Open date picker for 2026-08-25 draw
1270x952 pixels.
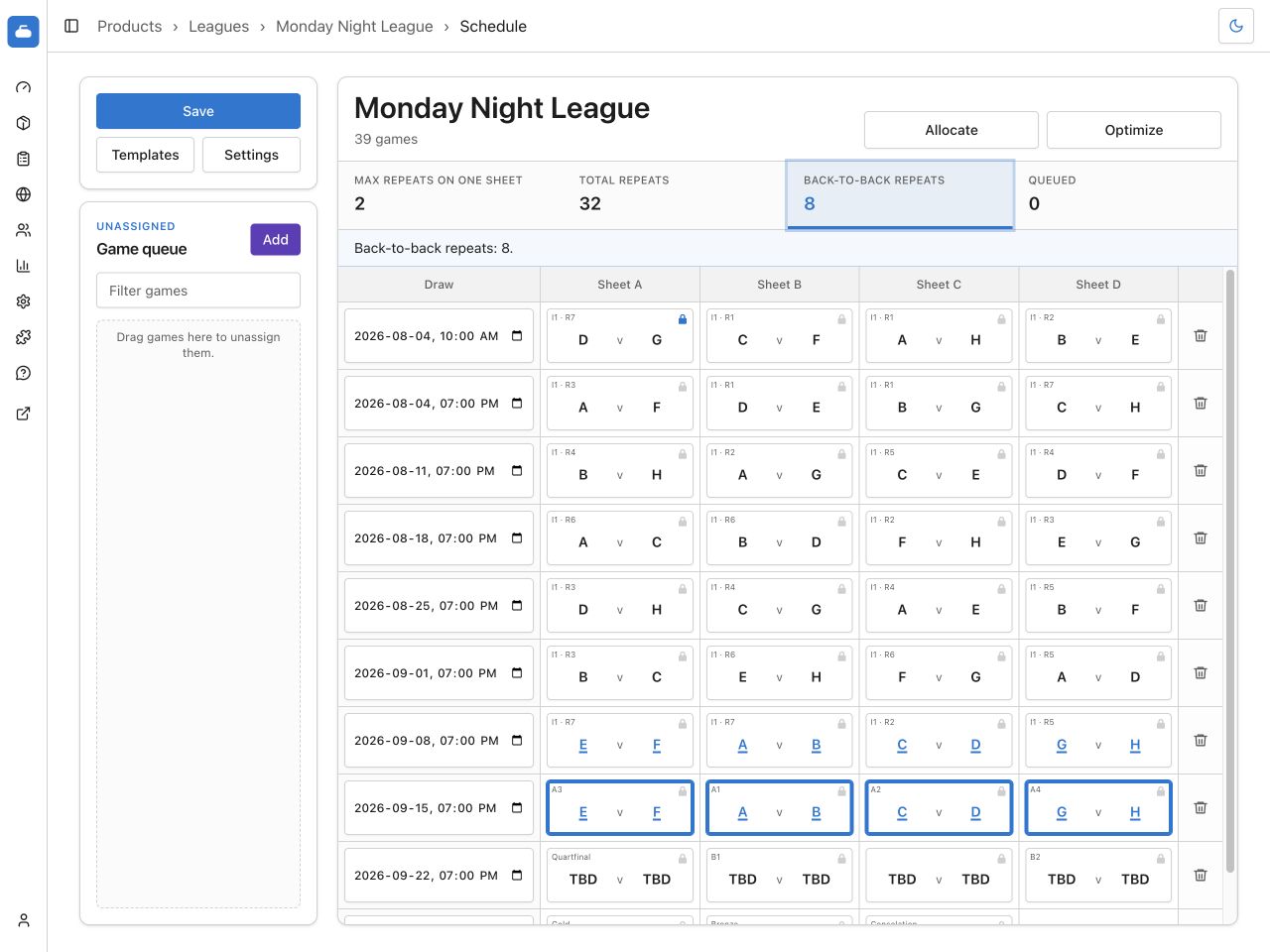tap(517, 606)
